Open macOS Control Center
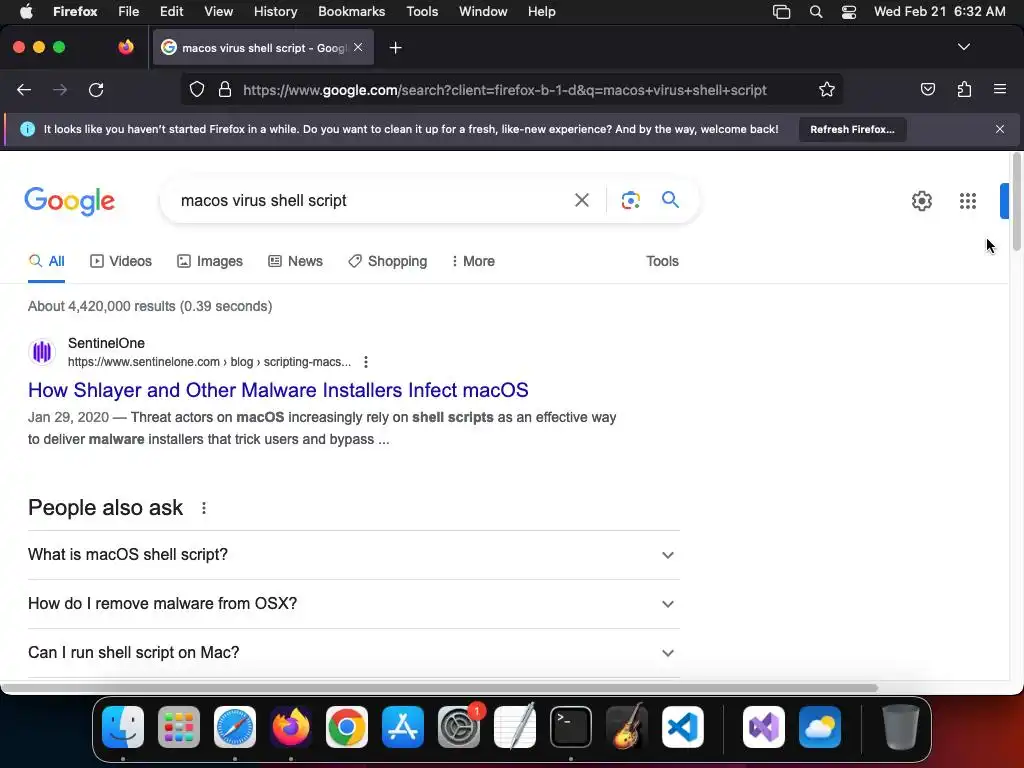1024x768 pixels. (x=849, y=12)
